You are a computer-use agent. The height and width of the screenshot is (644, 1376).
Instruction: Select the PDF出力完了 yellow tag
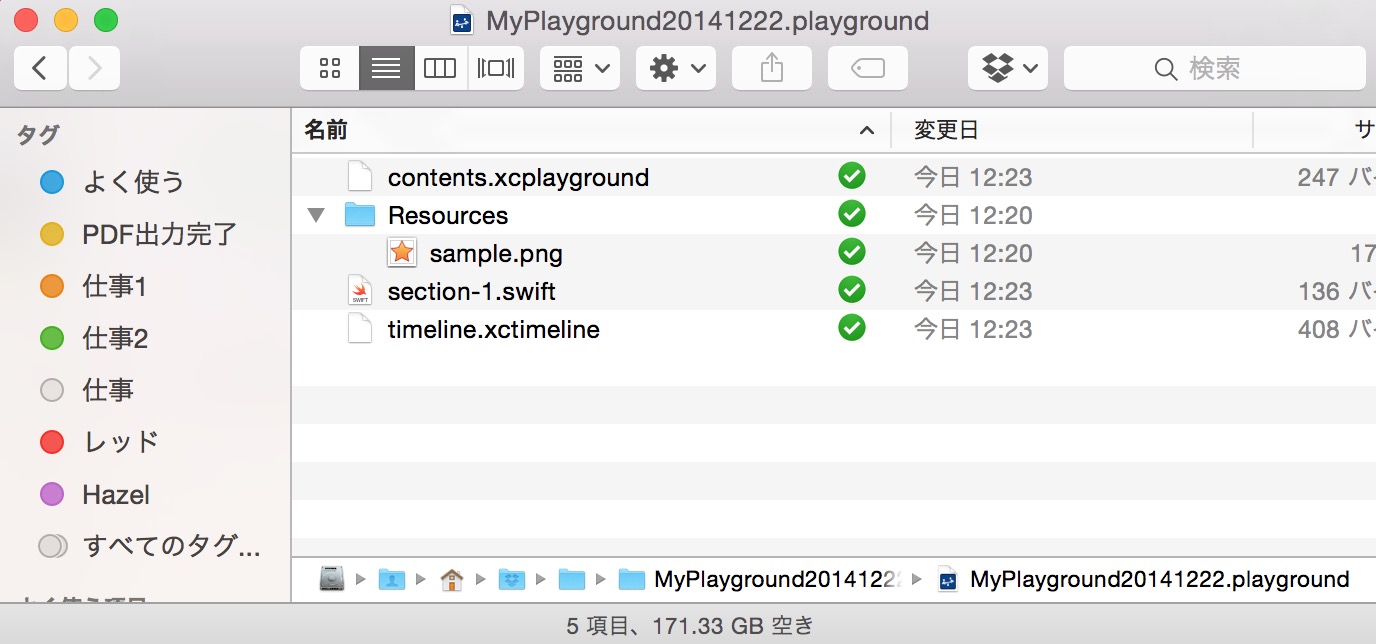138,234
